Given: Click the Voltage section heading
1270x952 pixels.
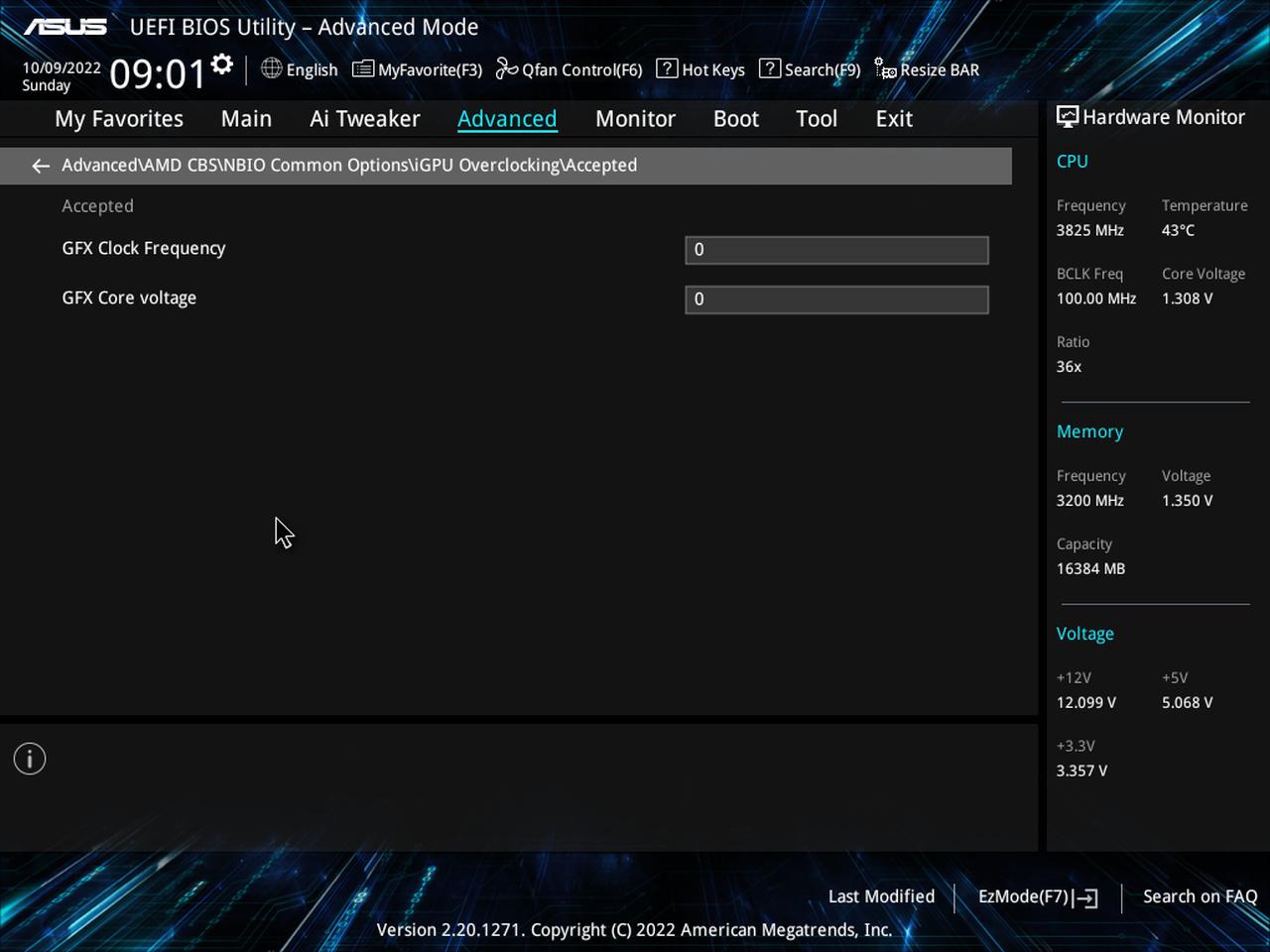Looking at the screenshot, I should pos(1084,634).
